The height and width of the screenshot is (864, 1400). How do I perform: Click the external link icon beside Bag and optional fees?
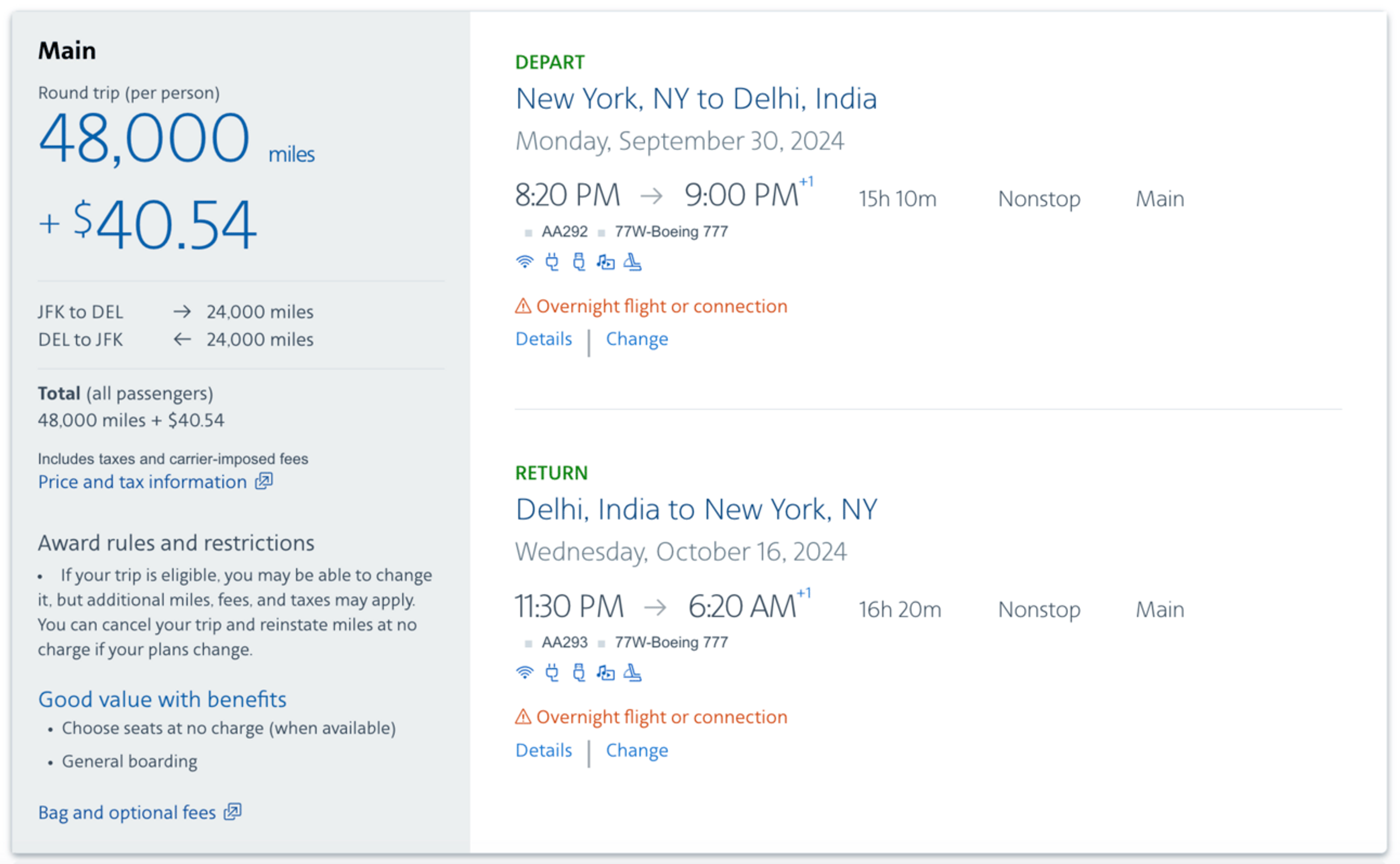point(233,811)
